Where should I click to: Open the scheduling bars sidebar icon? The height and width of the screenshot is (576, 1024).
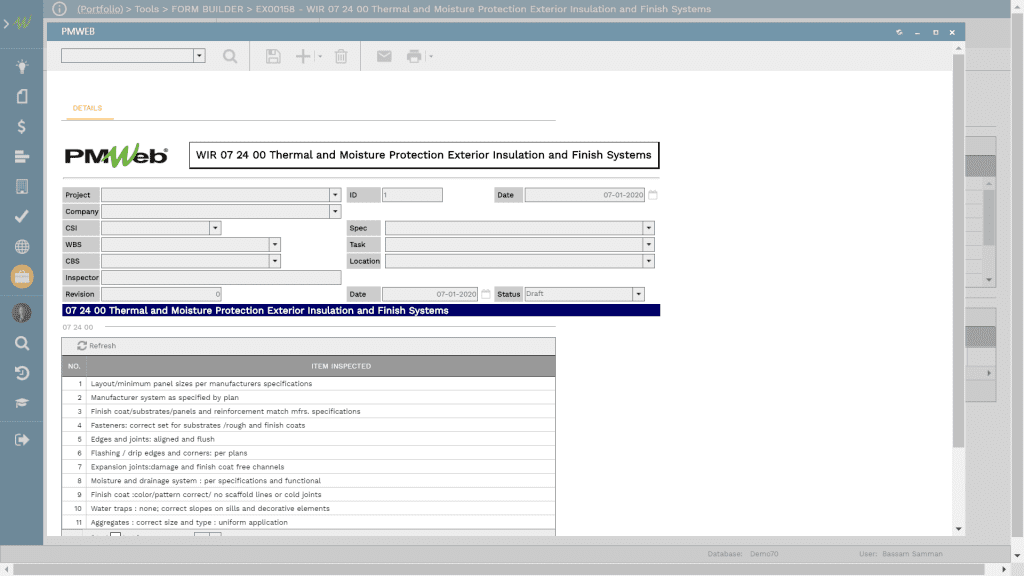(x=22, y=157)
